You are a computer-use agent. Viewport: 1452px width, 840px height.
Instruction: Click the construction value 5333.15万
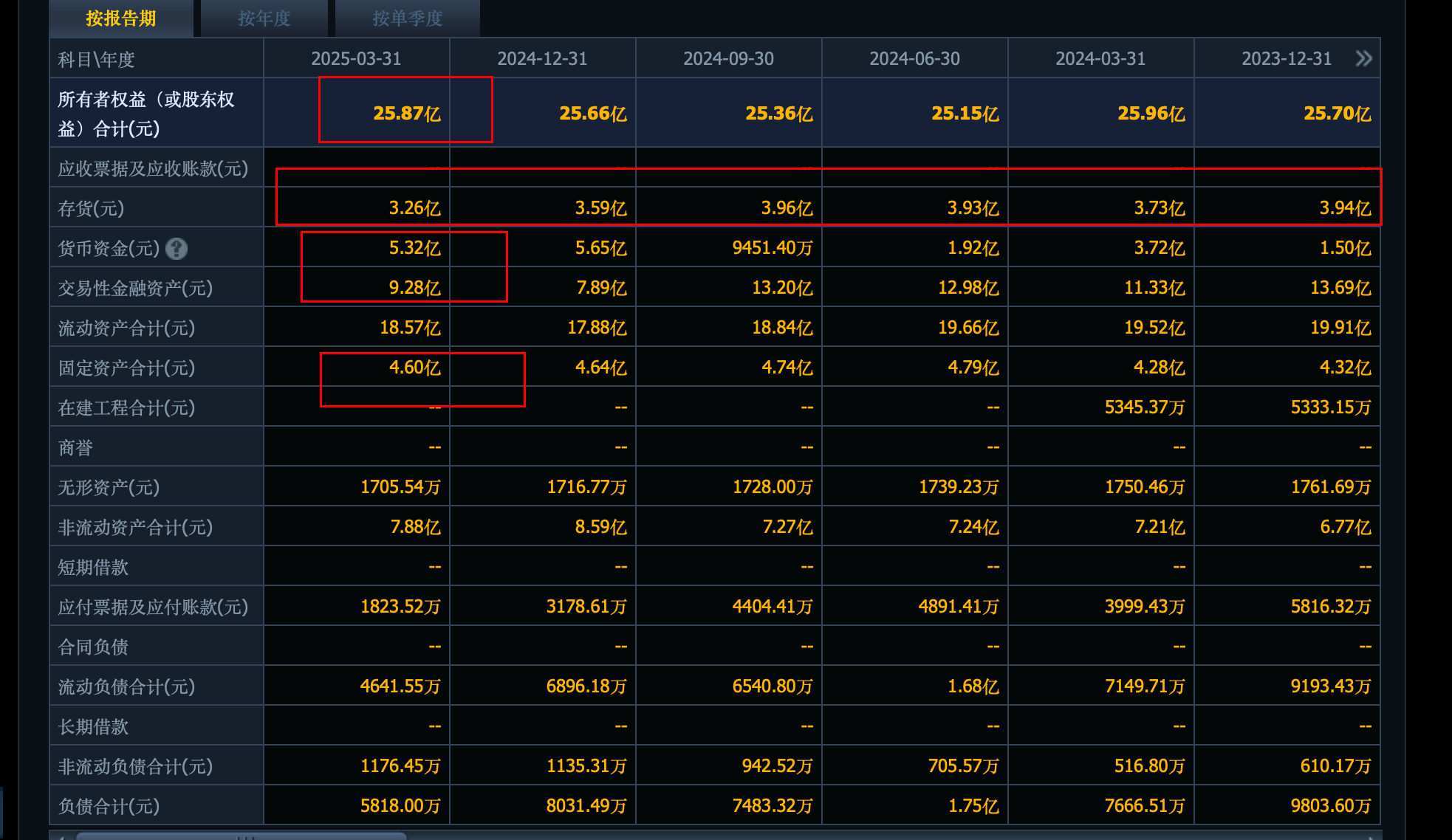coord(1331,407)
